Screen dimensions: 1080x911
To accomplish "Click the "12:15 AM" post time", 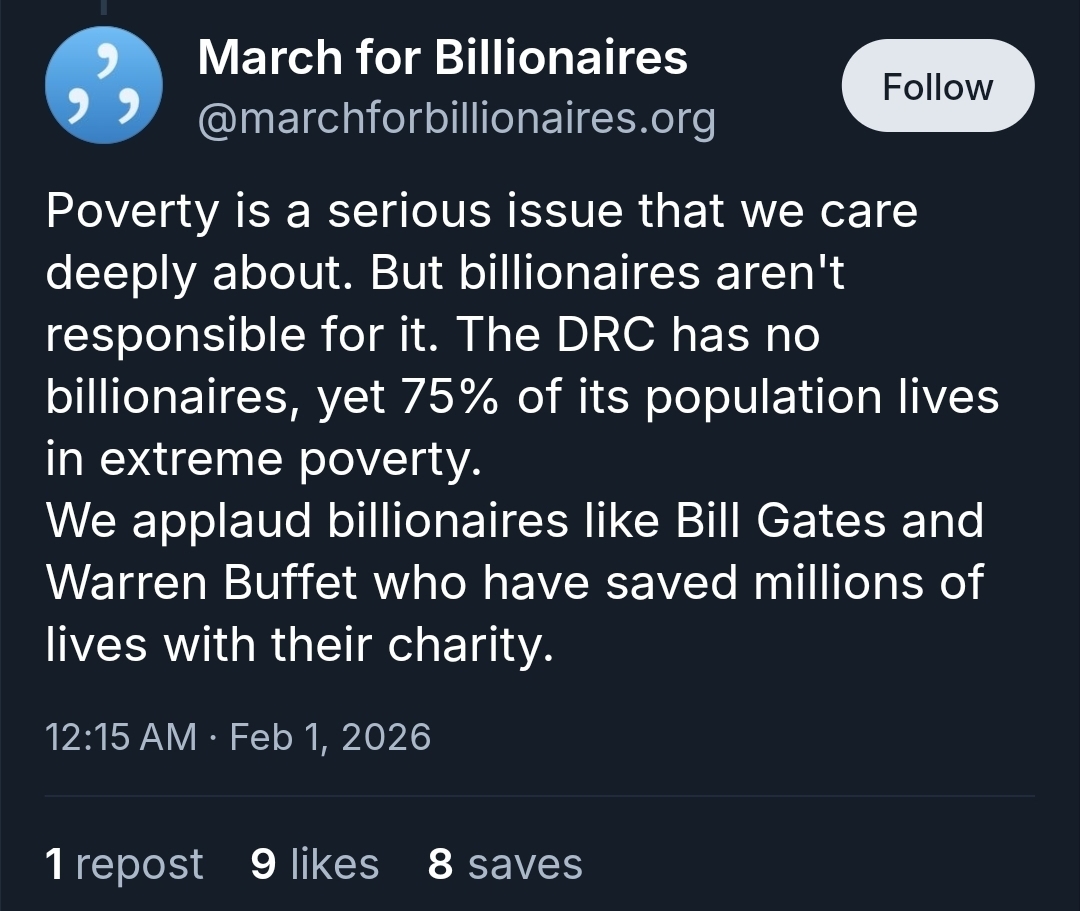I will (x=121, y=737).
